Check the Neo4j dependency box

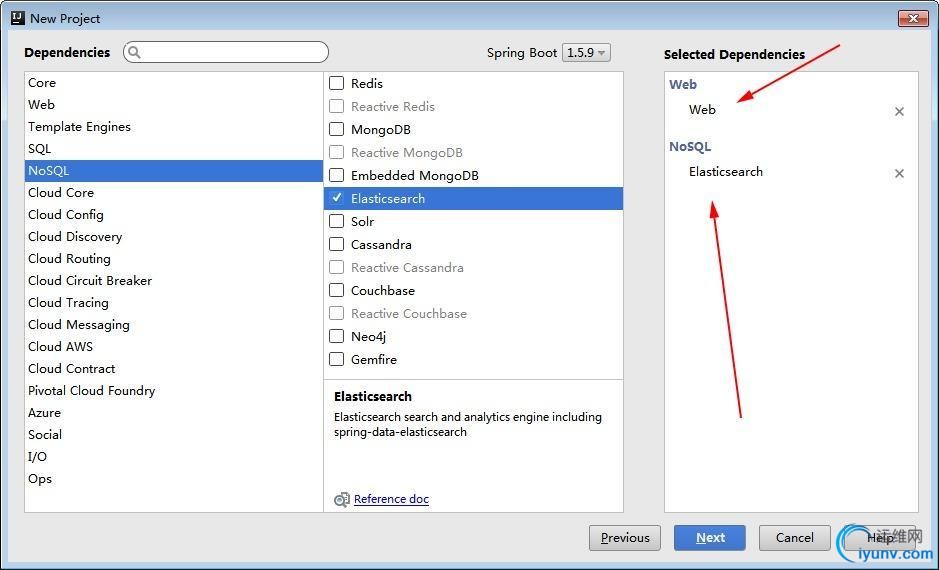337,337
